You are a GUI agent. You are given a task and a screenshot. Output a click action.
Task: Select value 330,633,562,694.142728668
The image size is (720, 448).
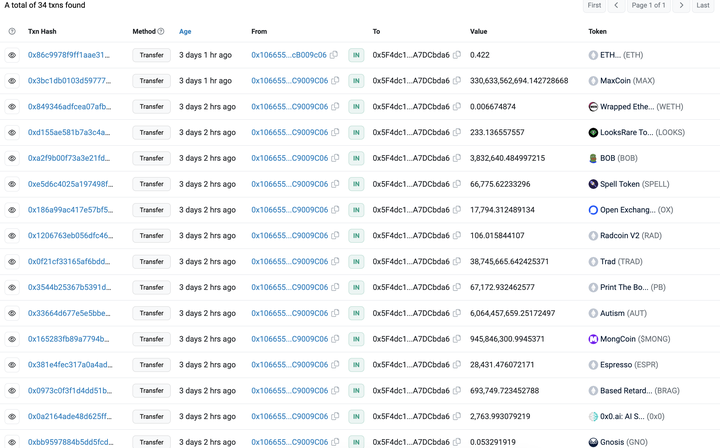point(519,81)
